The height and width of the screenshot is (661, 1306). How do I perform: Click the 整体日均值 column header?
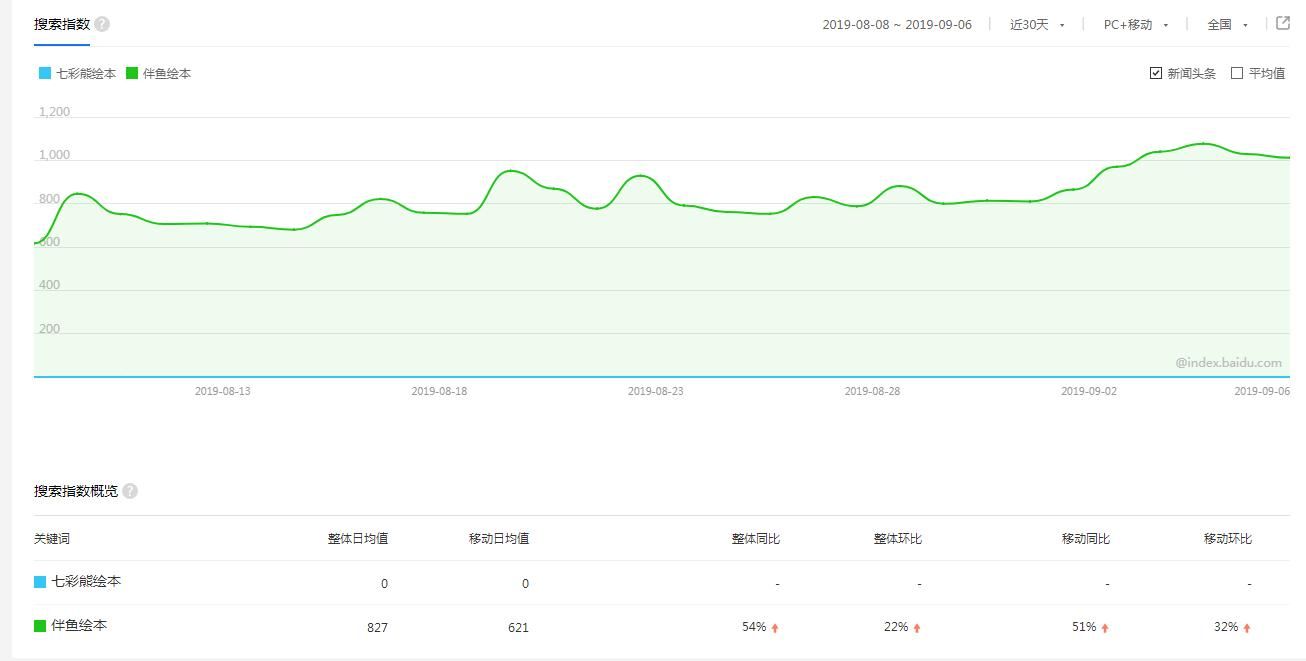[x=358, y=539]
